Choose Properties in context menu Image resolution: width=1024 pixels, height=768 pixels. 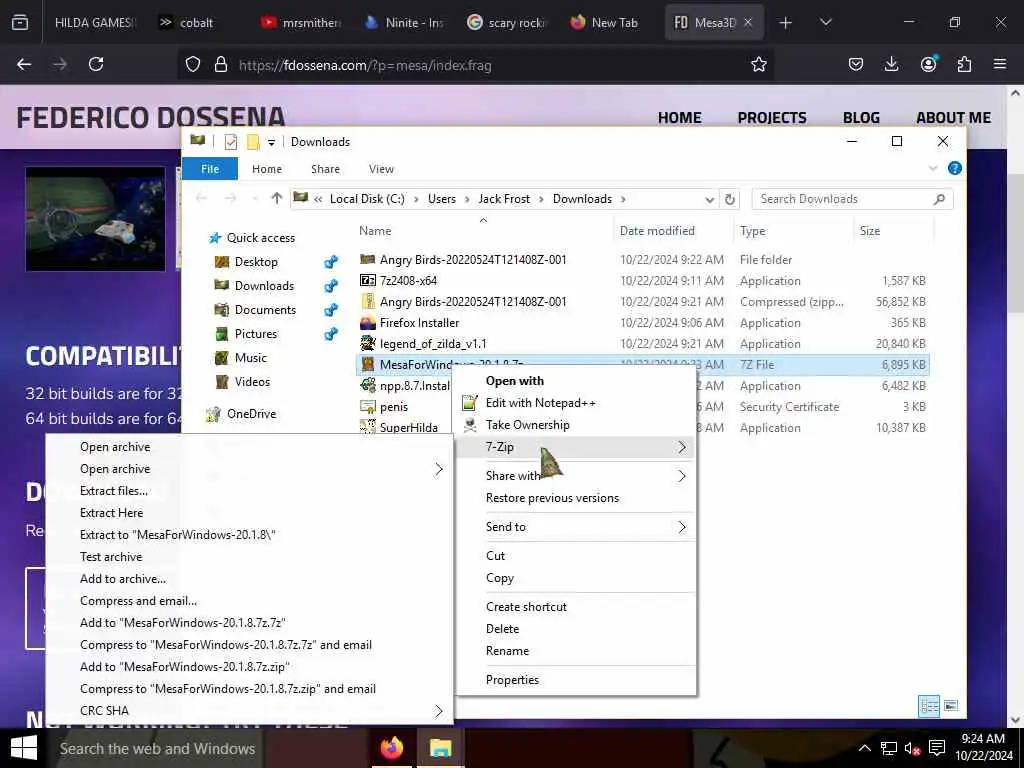pyautogui.click(x=512, y=680)
